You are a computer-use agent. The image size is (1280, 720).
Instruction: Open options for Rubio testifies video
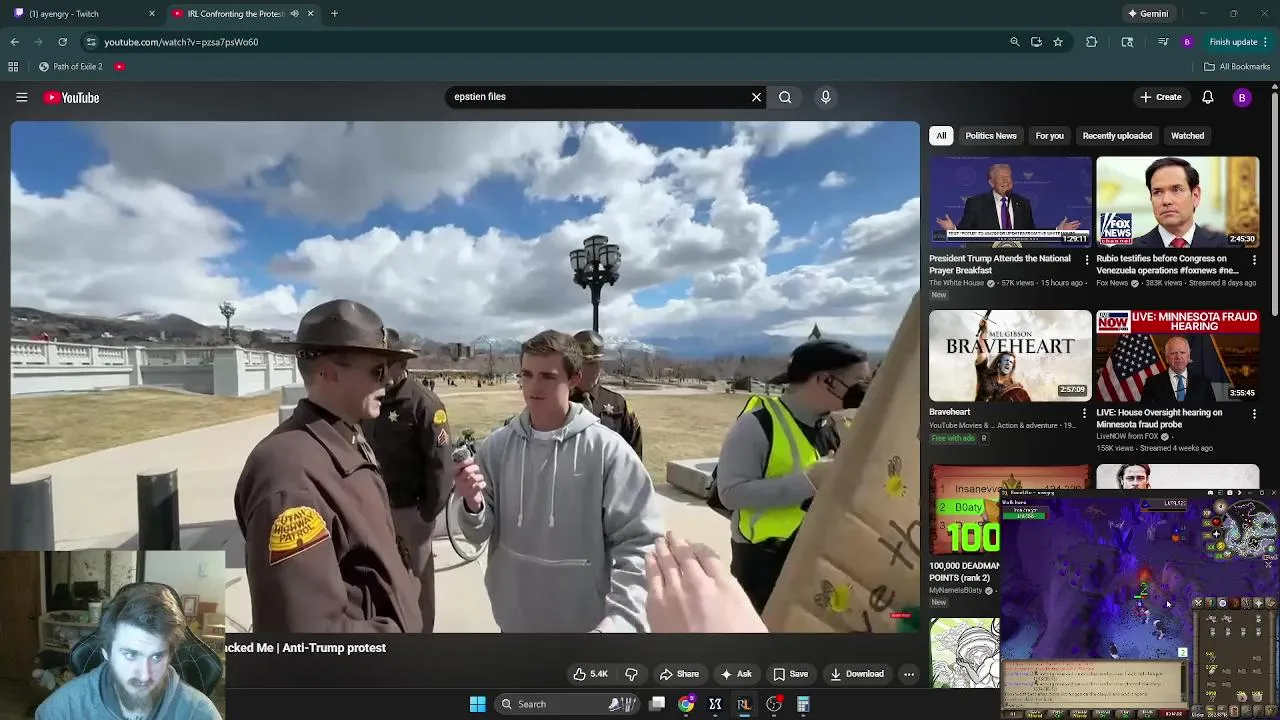(1254, 260)
